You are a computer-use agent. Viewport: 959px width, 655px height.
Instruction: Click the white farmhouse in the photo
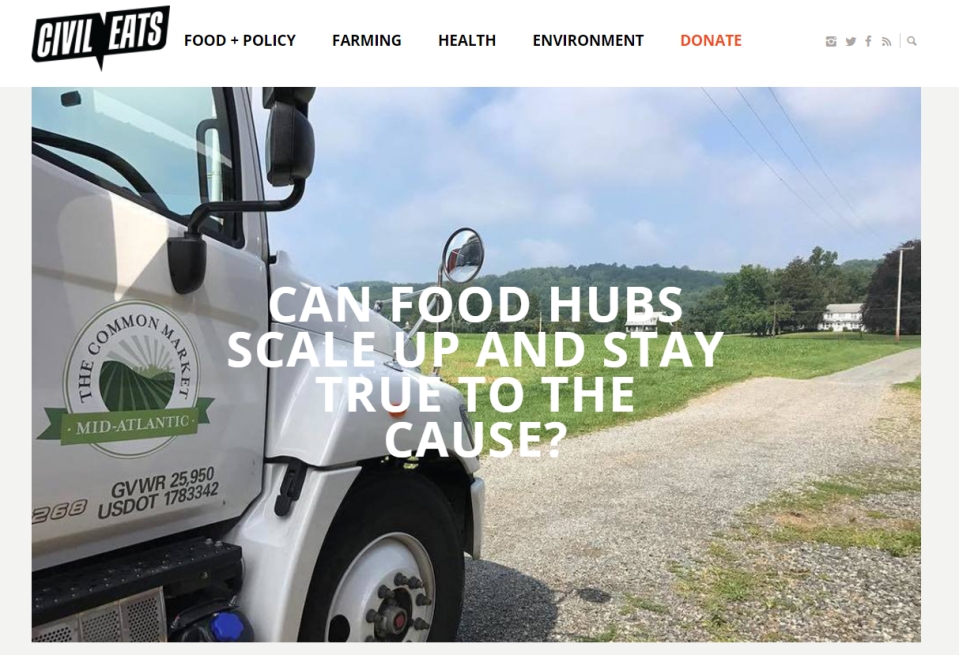(843, 317)
